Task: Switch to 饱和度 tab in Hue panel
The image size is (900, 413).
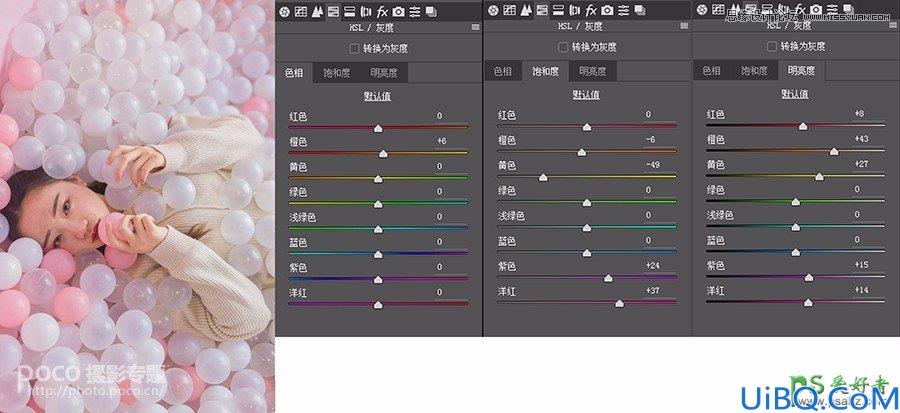Action: coord(336,73)
